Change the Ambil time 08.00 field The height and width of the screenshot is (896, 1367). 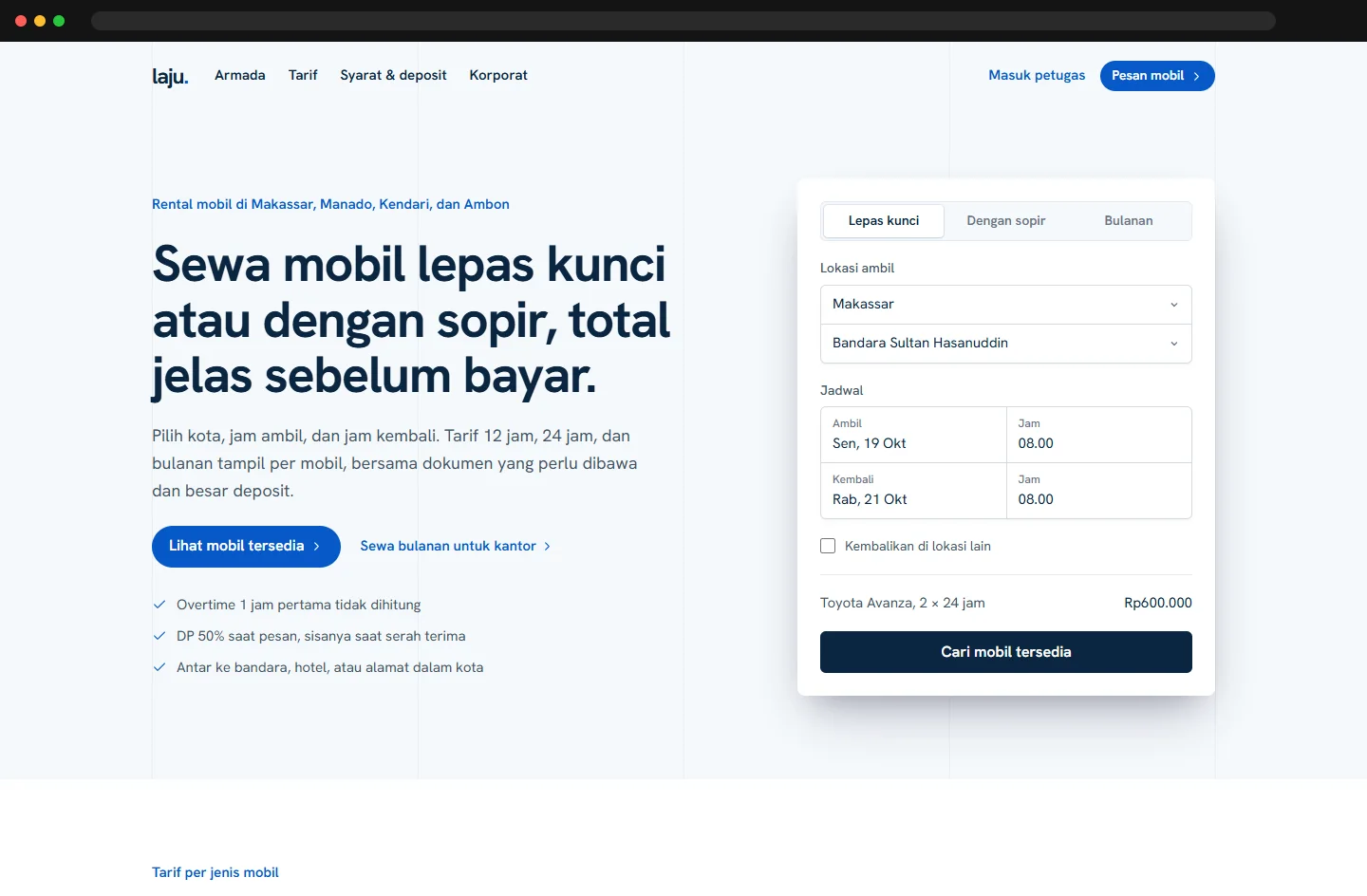pos(1099,435)
